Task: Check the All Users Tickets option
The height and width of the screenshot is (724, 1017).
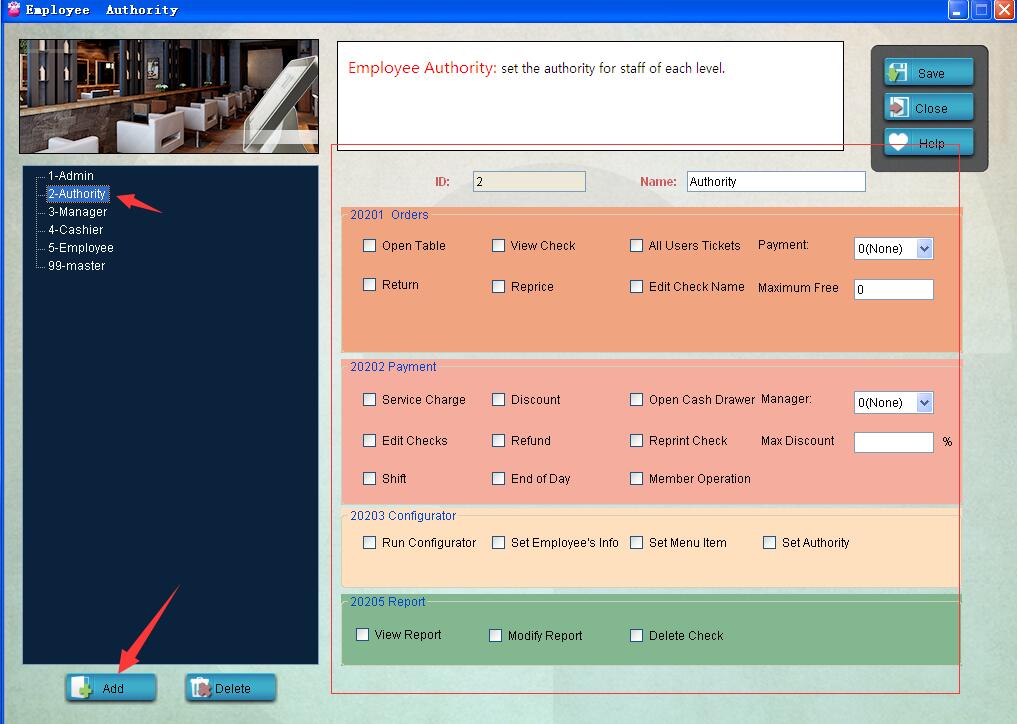Action: point(636,245)
